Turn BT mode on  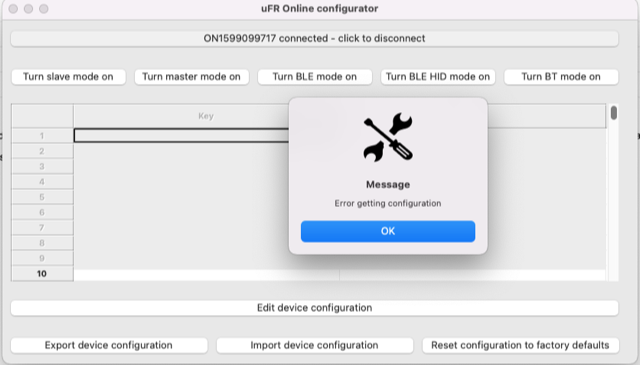(x=561, y=77)
